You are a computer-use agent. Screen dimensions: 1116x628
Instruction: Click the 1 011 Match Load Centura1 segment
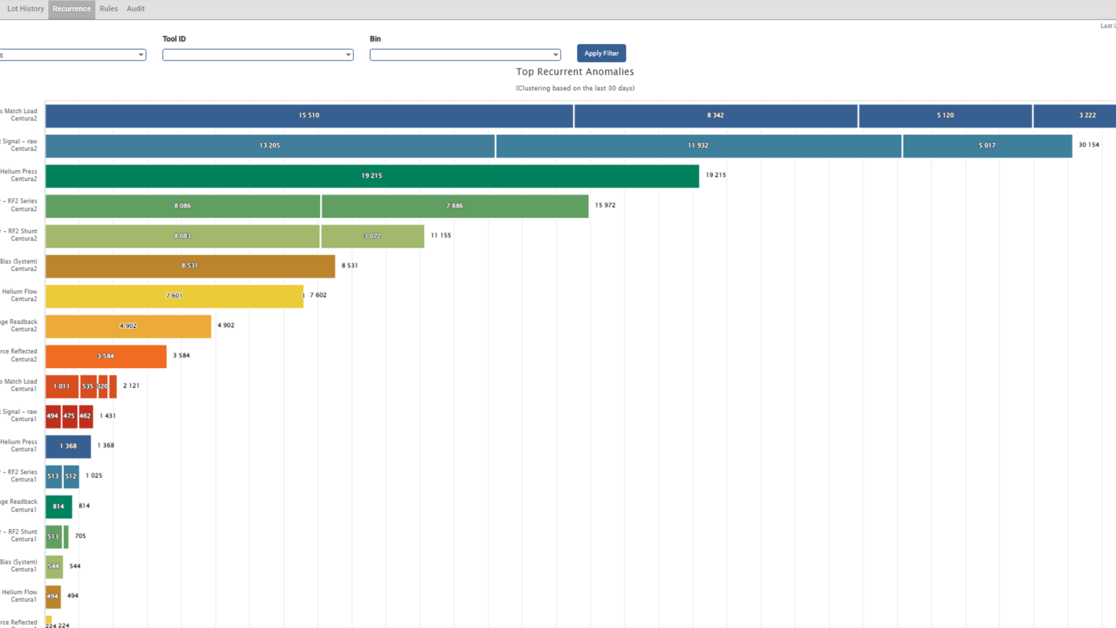(x=62, y=387)
